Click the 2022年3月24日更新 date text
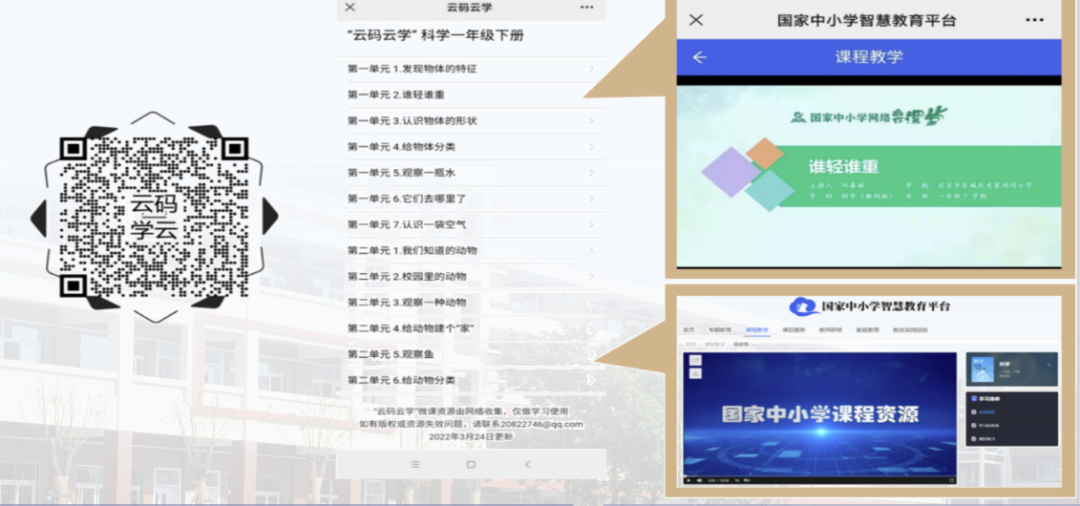The image size is (1080, 506). [x=470, y=436]
